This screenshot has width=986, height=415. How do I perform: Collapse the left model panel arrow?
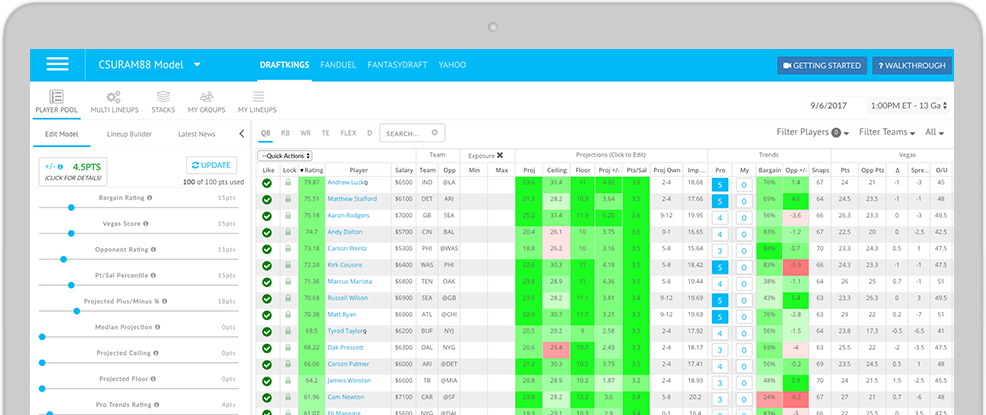tap(242, 133)
